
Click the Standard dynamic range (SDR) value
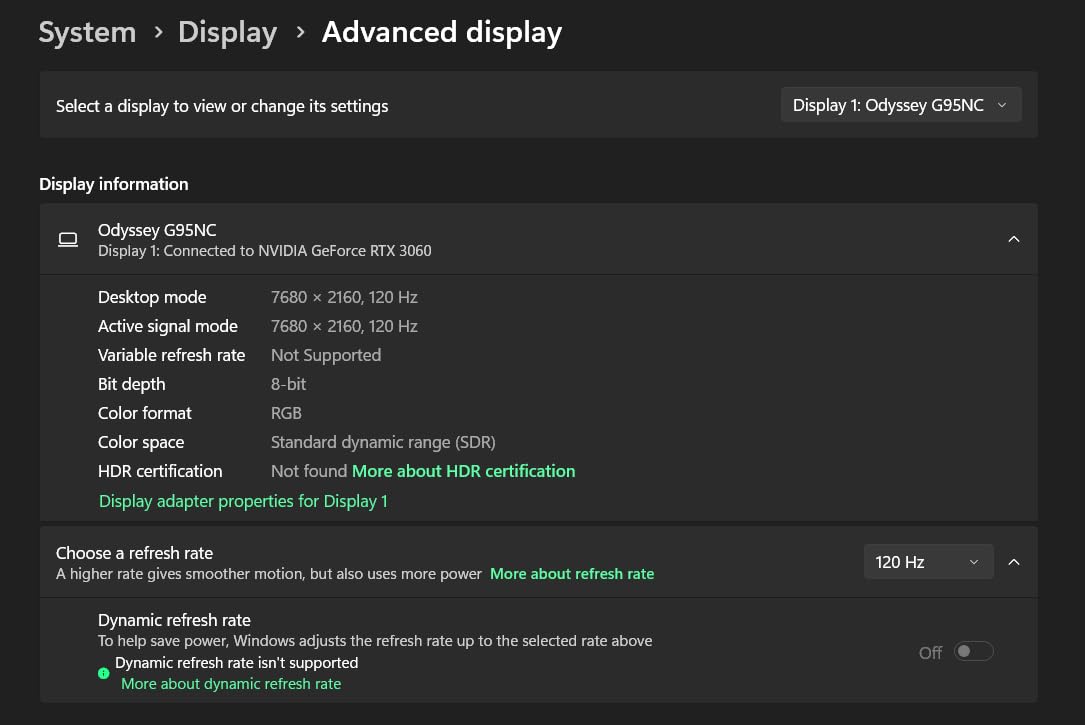click(383, 442)
